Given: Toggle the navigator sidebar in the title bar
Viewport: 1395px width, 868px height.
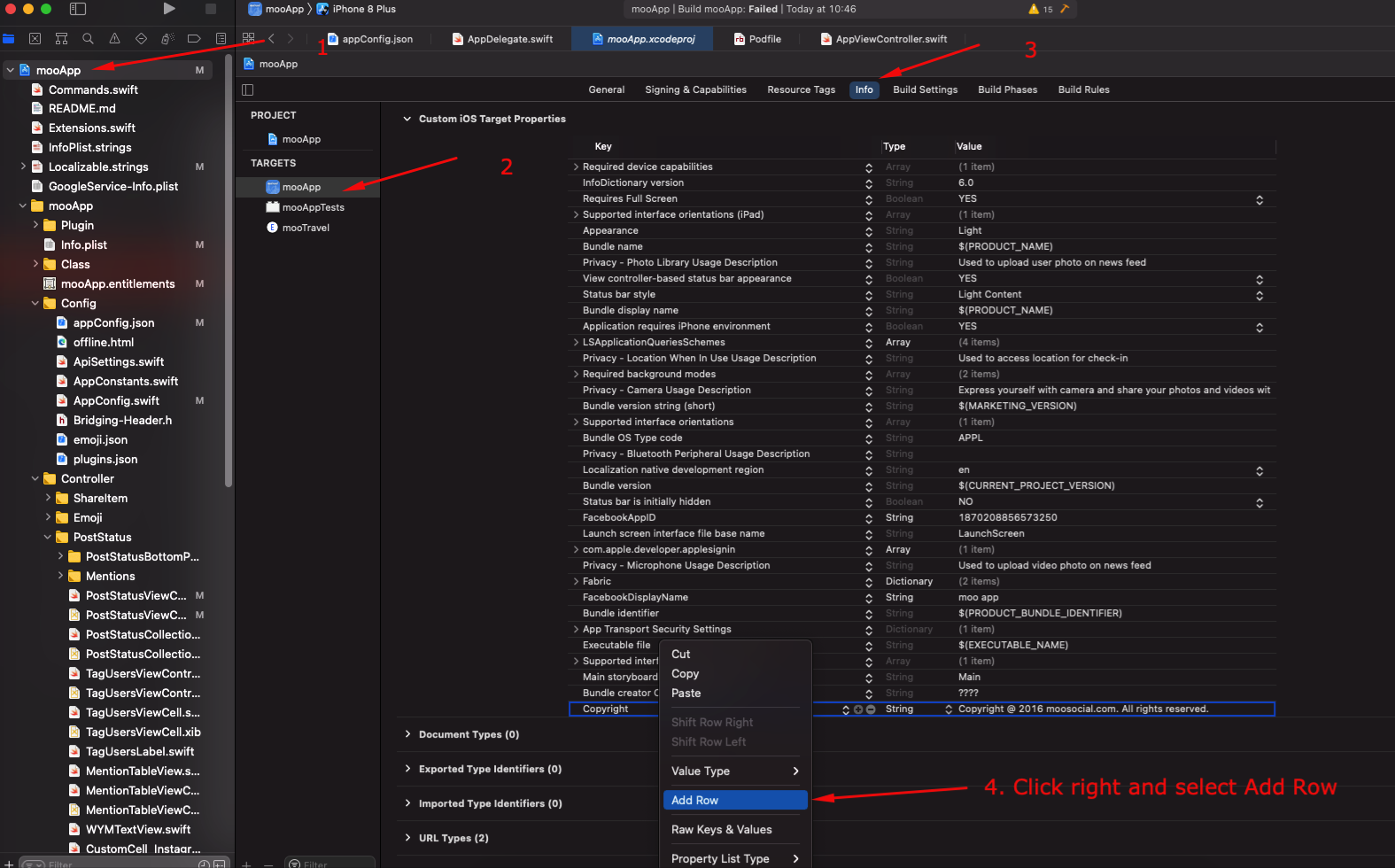Looking at the screenshot, I should point(78,9).
